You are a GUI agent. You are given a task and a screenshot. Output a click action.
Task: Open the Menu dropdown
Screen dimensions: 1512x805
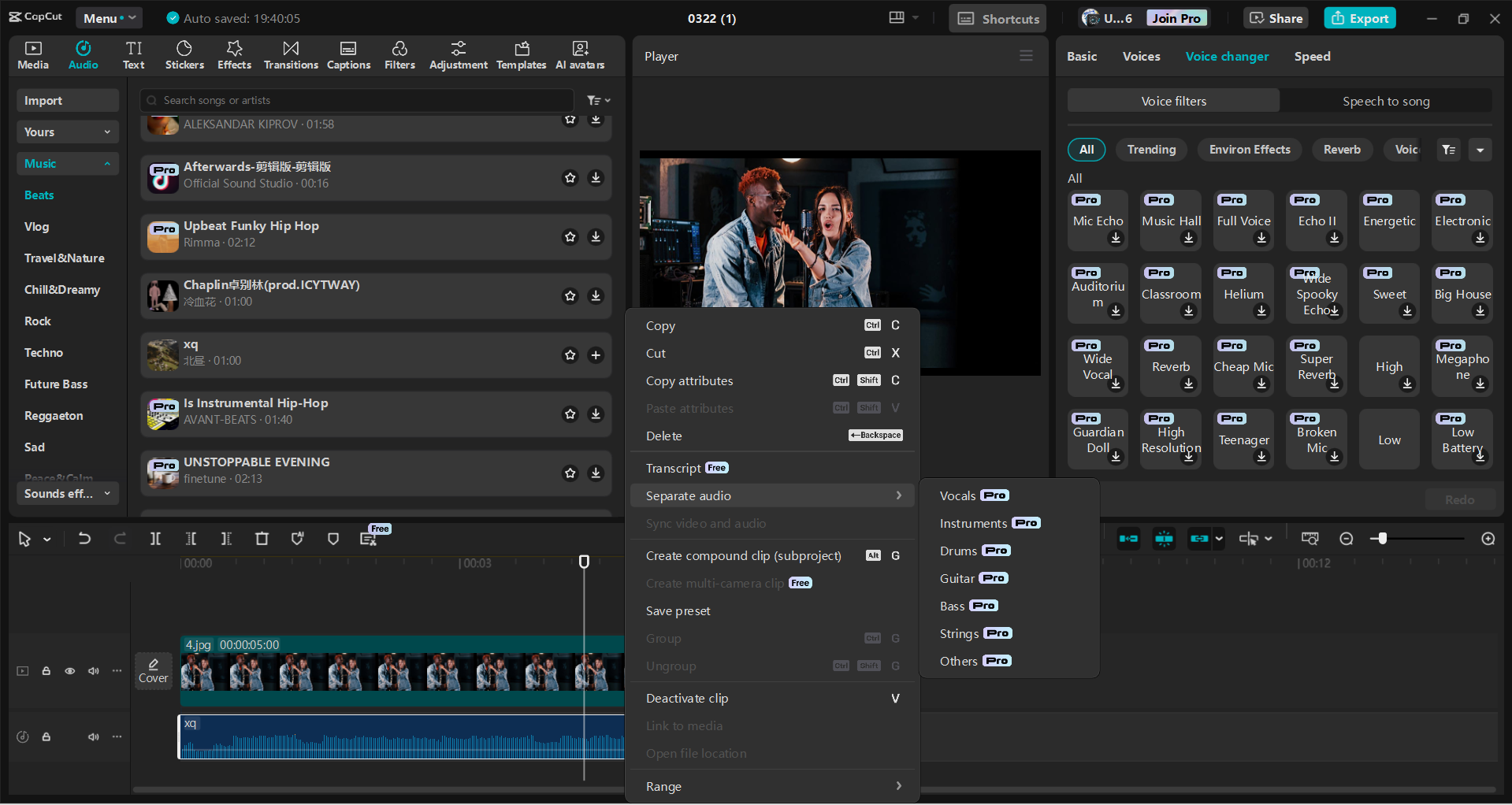109,17
